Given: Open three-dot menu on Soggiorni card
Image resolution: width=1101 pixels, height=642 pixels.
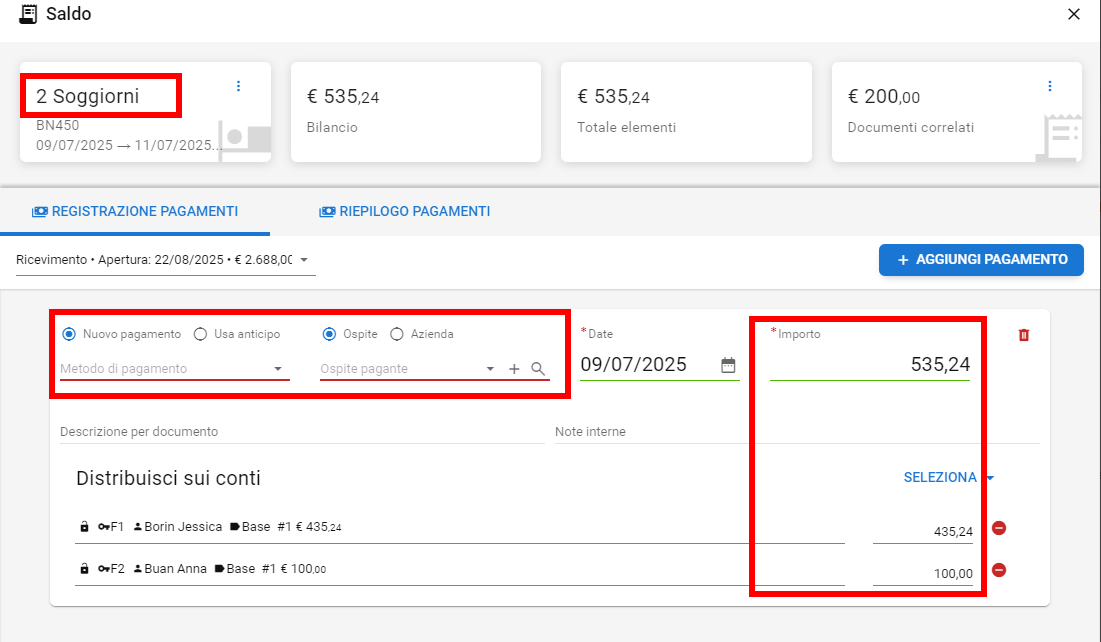Looking at the screenshot, I should pyautogui.click(x=238, y=86).
